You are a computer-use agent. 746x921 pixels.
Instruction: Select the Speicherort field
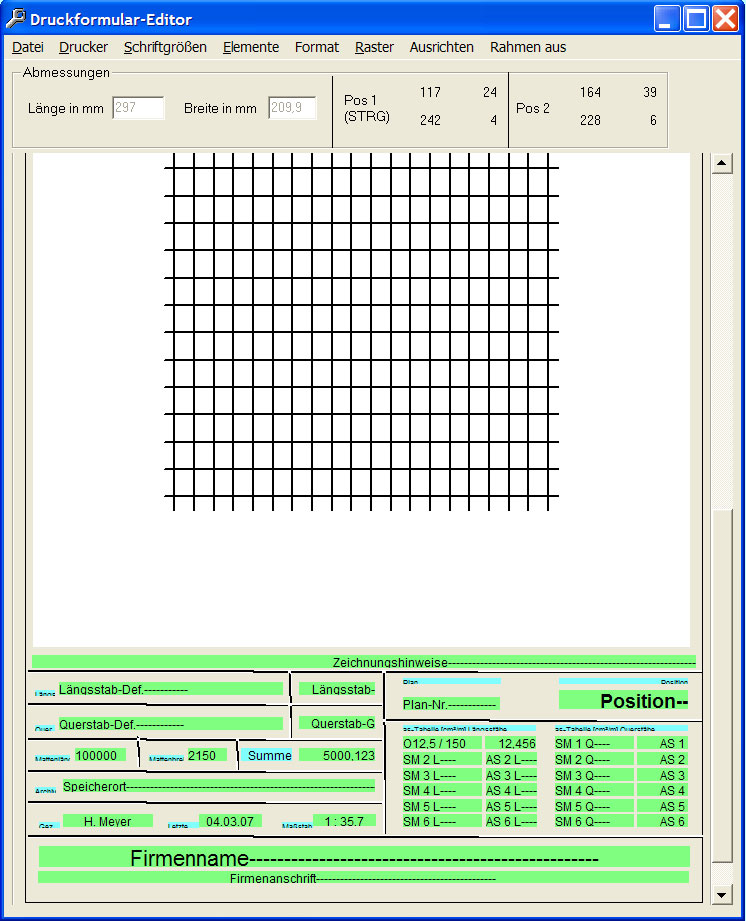tap(219, 786)
